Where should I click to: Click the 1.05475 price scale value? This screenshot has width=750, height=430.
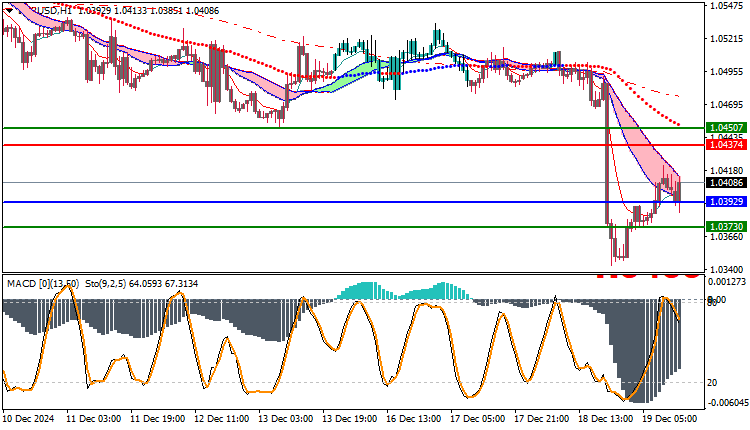[727, 6]
